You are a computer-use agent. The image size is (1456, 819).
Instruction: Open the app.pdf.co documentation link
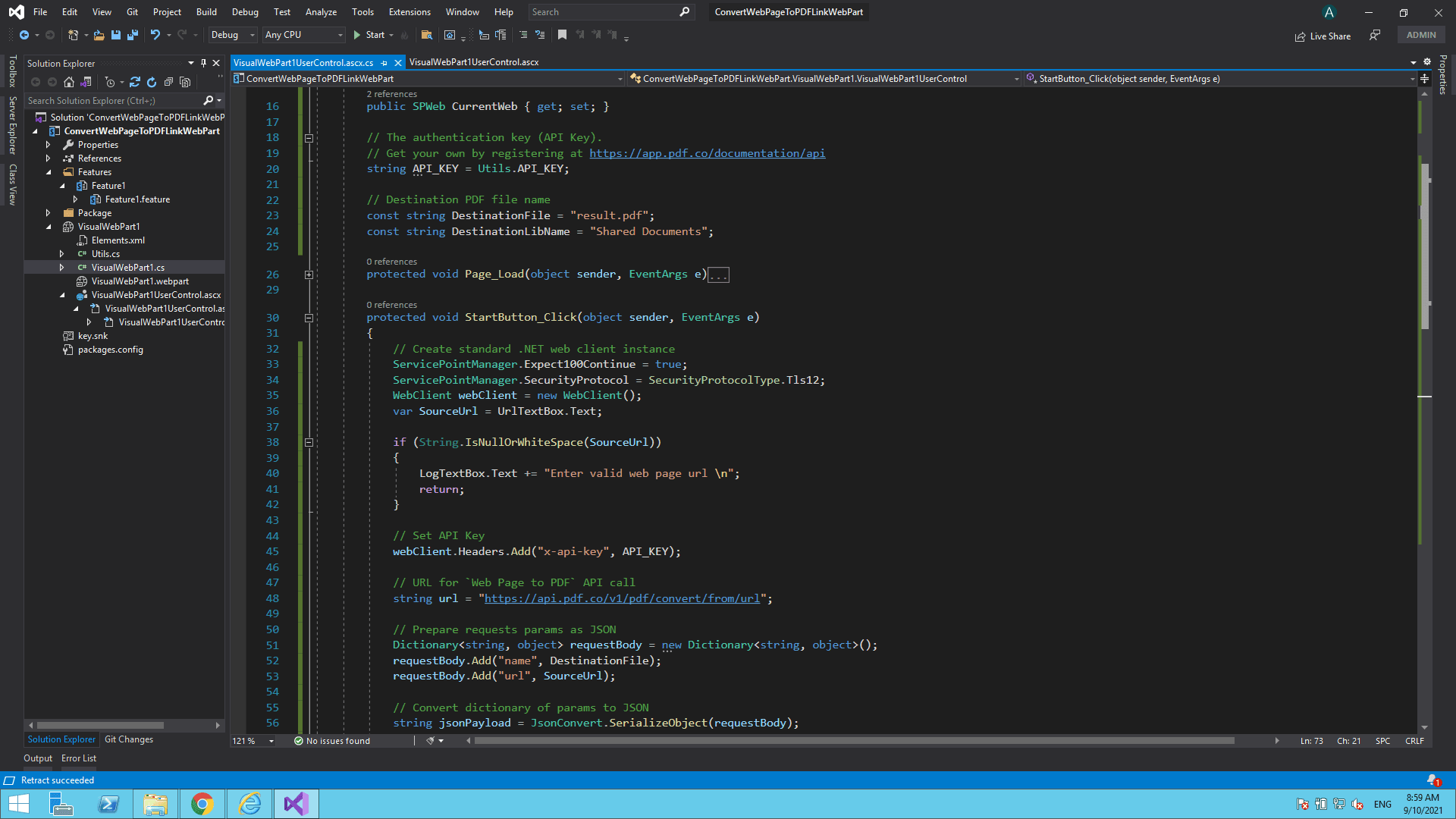coord(707,153)
